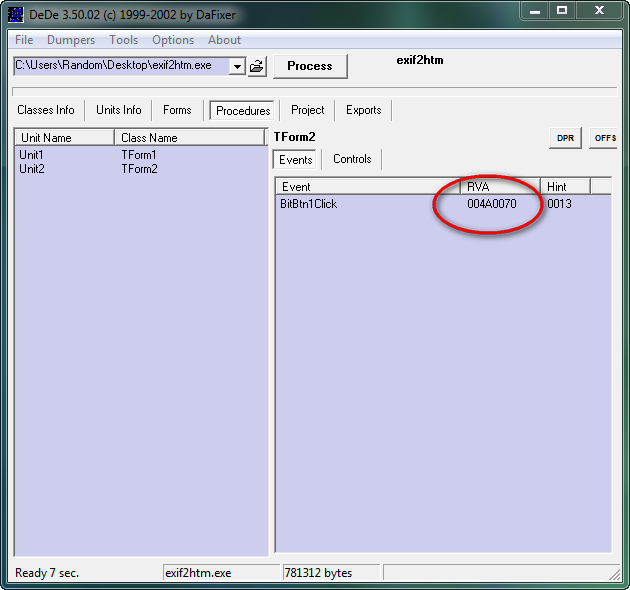Click the OFFS button
This screenshot has width=630, height=590.
coord(604,138)
